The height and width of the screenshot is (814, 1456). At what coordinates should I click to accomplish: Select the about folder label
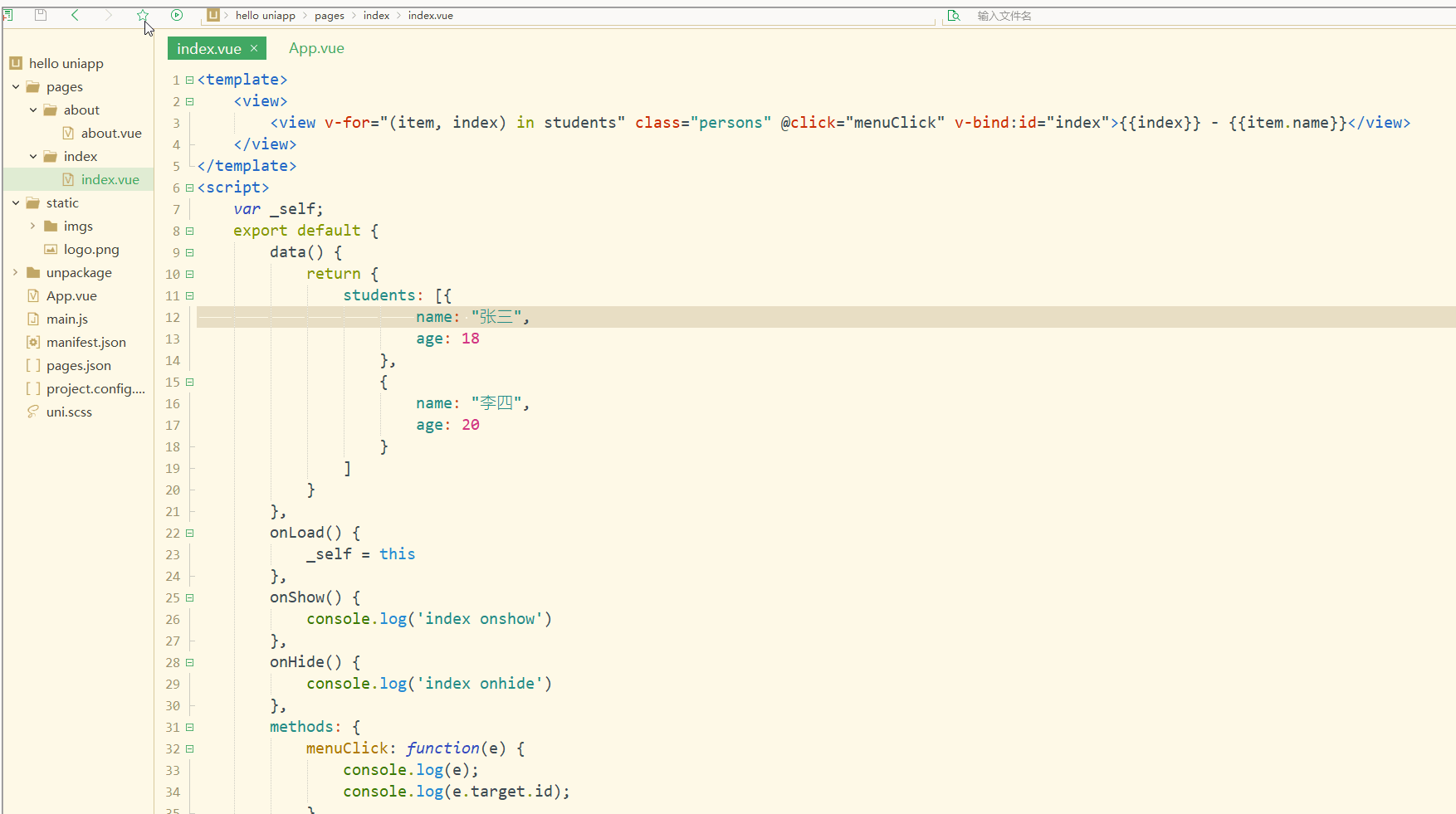[81, 110]
